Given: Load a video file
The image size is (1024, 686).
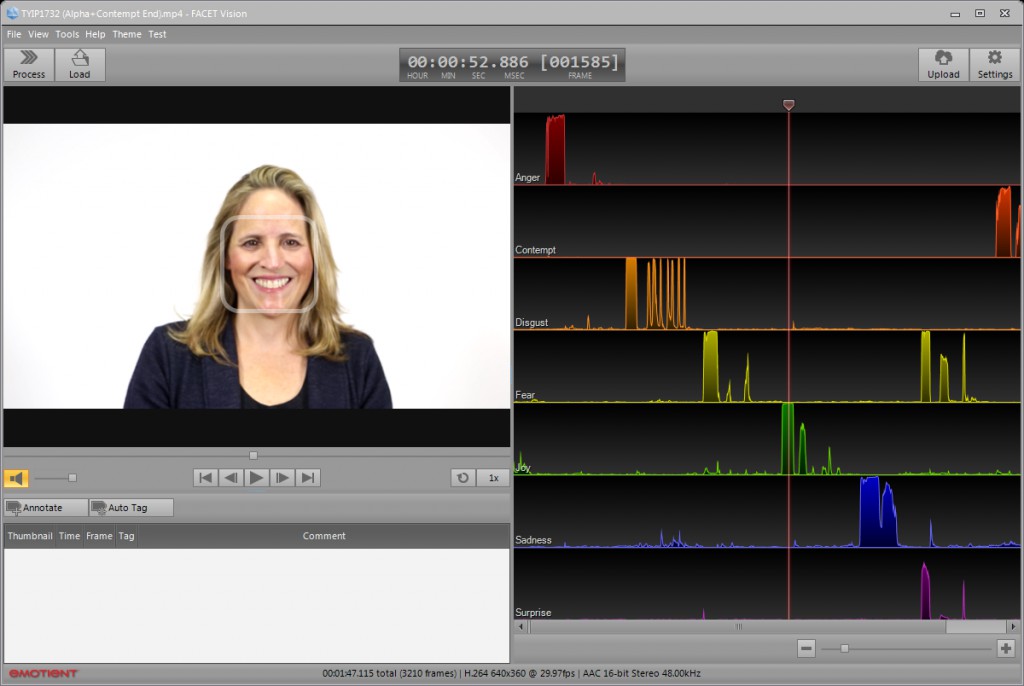Looking at the screenshot, I should pos(80,65).
